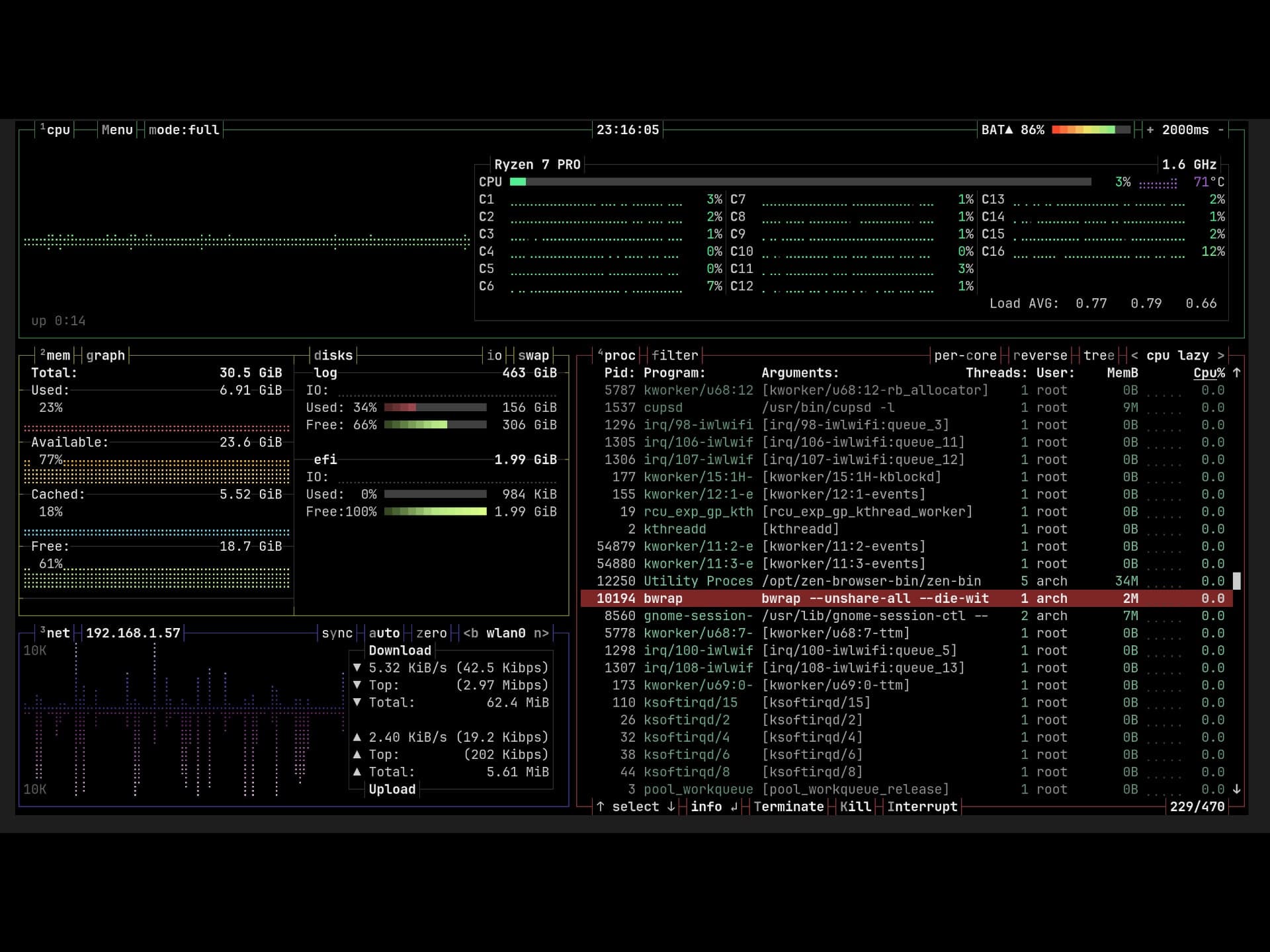The image size is (1270, 952).
Task: Toggle reverse sorting of processes
Action: 1040,355
